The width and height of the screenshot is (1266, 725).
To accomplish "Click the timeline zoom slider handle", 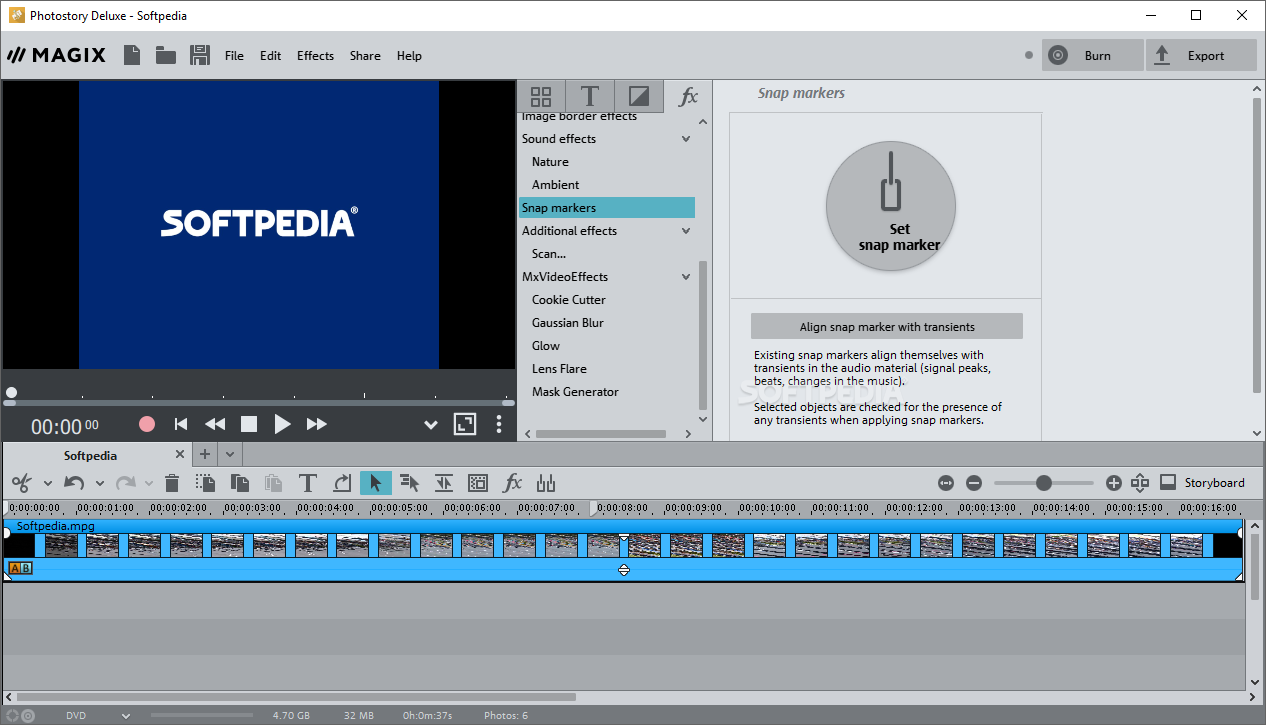I will (x=1044, y=483).
